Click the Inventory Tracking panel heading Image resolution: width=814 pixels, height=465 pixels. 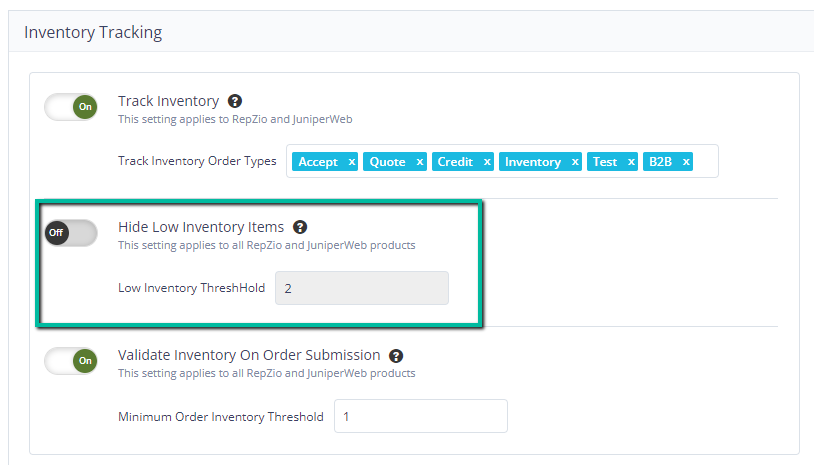tap(93, 32)
